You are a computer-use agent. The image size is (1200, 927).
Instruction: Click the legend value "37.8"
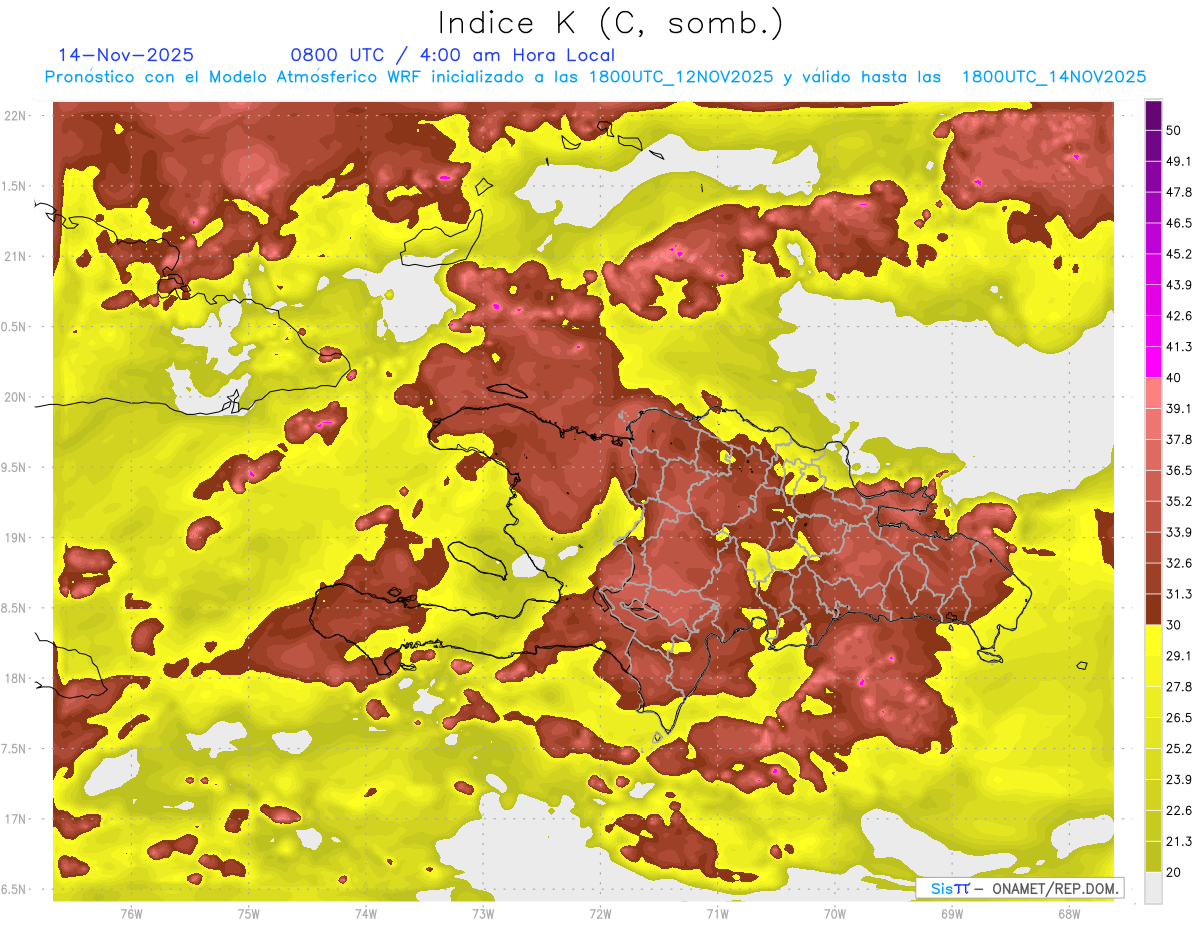coord(1178,440)
